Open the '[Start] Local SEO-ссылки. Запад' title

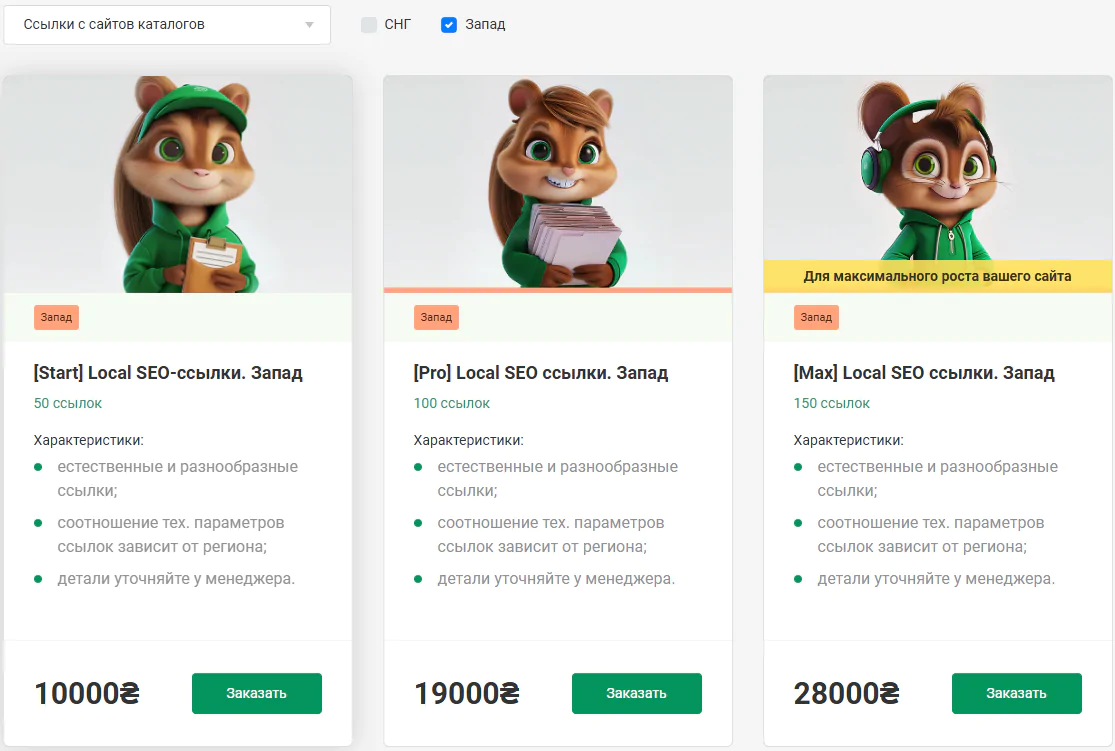pos(168,373)
